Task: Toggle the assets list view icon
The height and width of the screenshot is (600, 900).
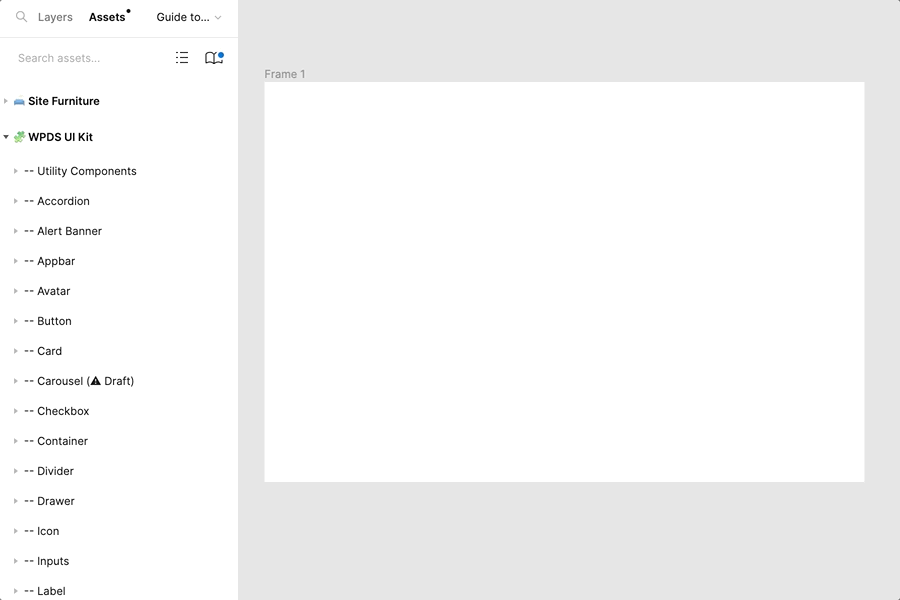Action: pyautogui.click(x=182, y=58)
